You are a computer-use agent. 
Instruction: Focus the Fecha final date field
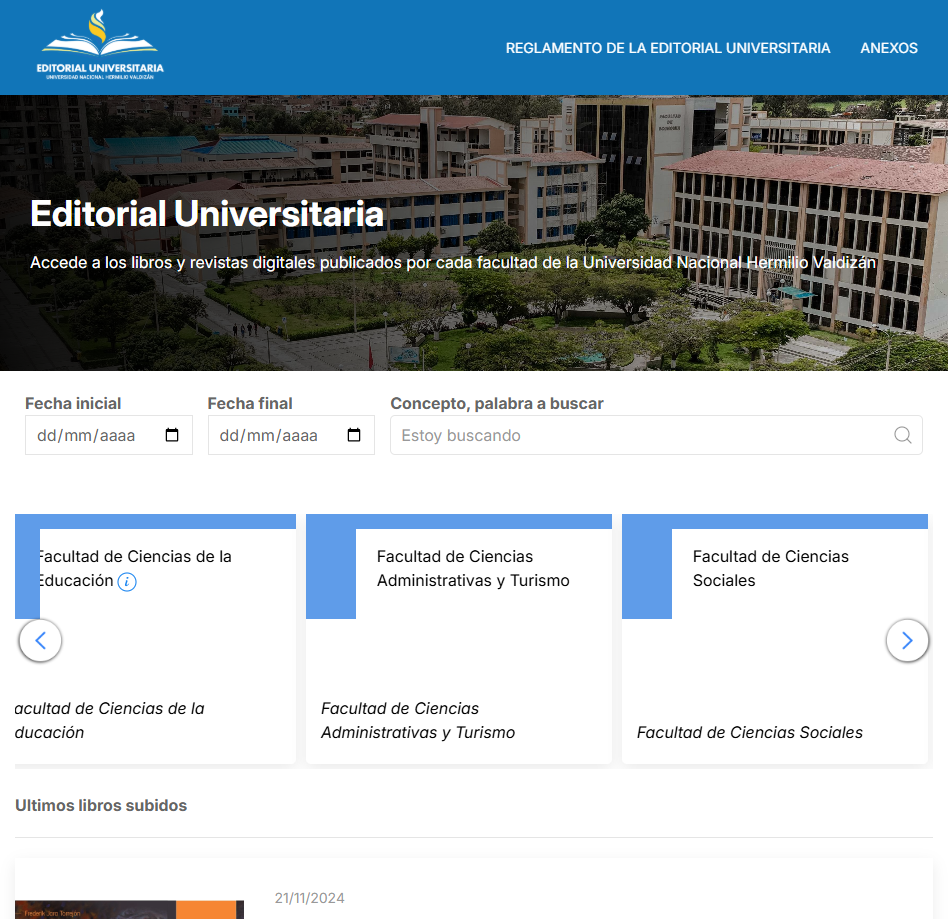(x=272, y=436)
